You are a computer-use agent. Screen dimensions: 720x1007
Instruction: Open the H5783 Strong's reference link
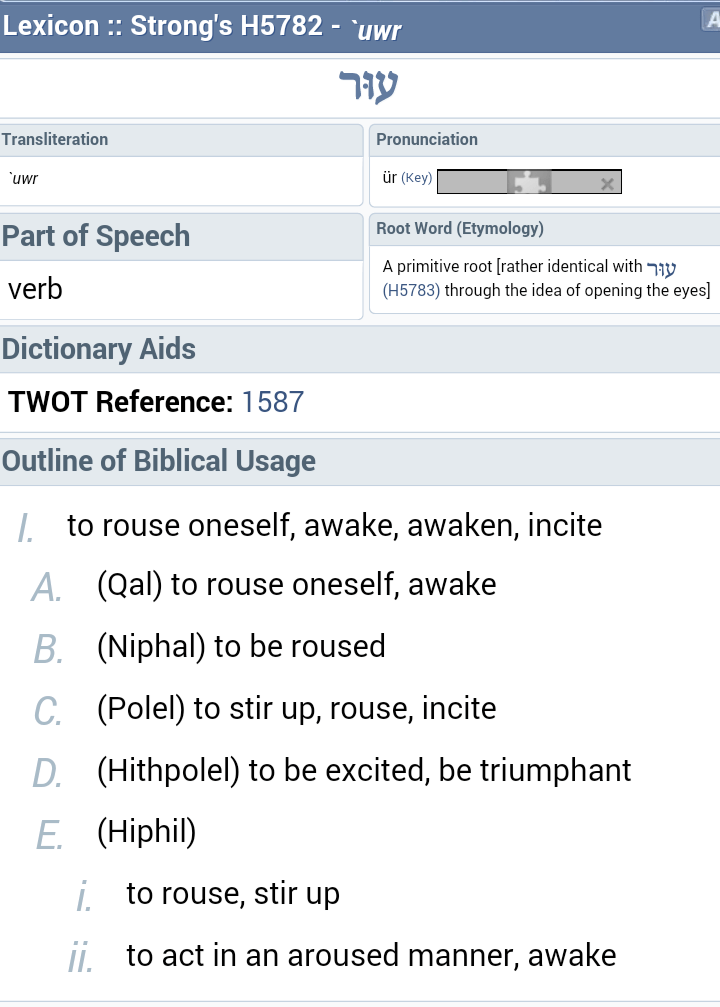411,291
